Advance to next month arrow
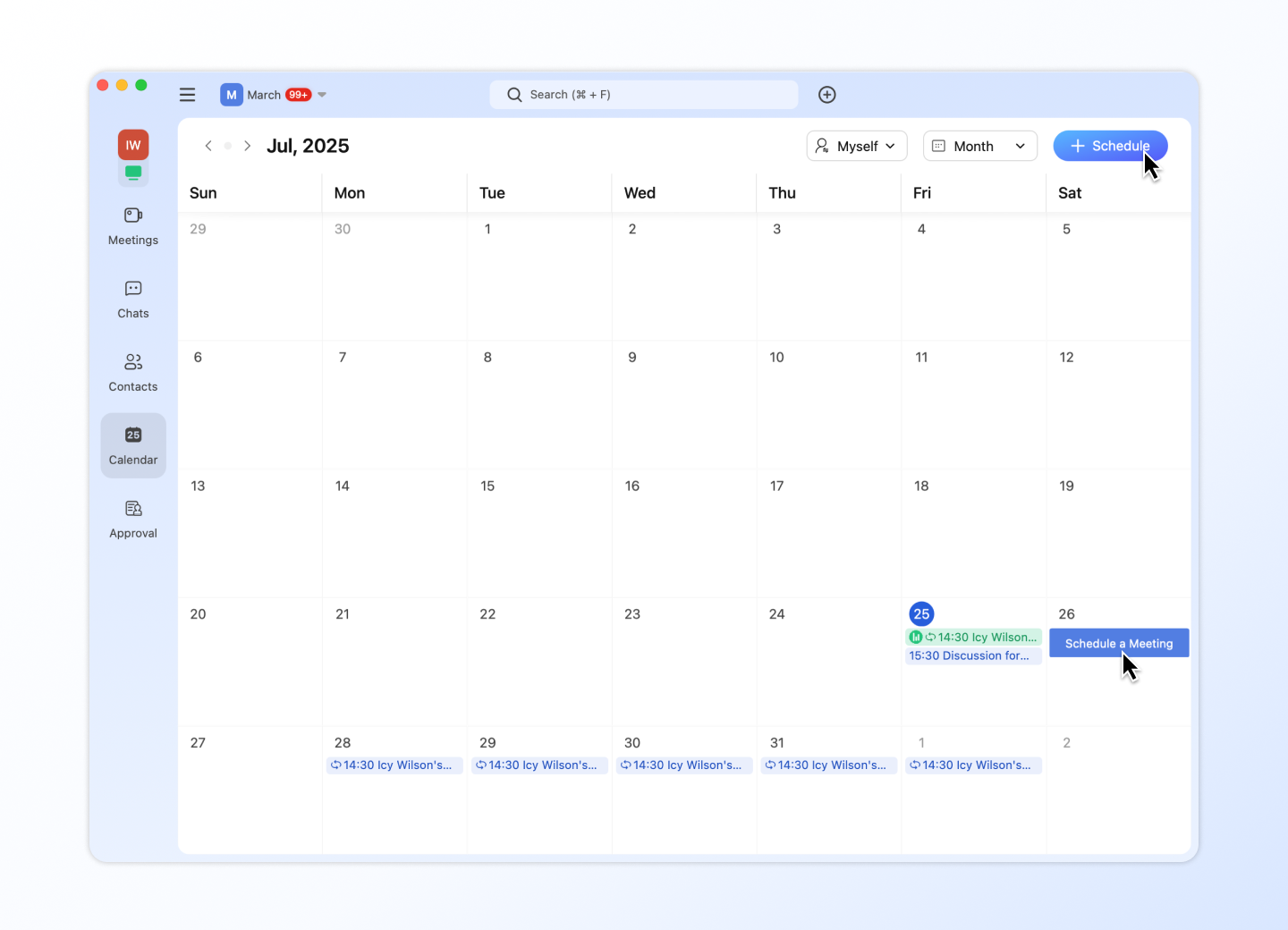 247,146
